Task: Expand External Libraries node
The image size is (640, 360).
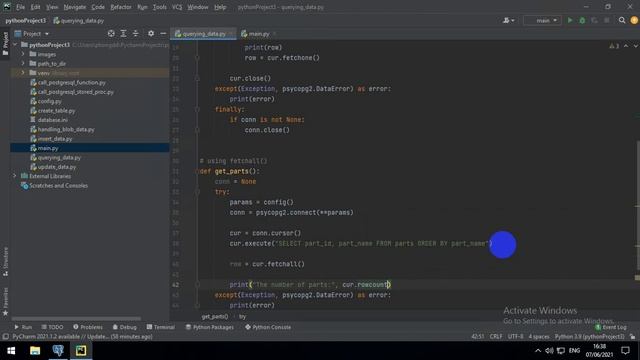Action: coord(15,176)
